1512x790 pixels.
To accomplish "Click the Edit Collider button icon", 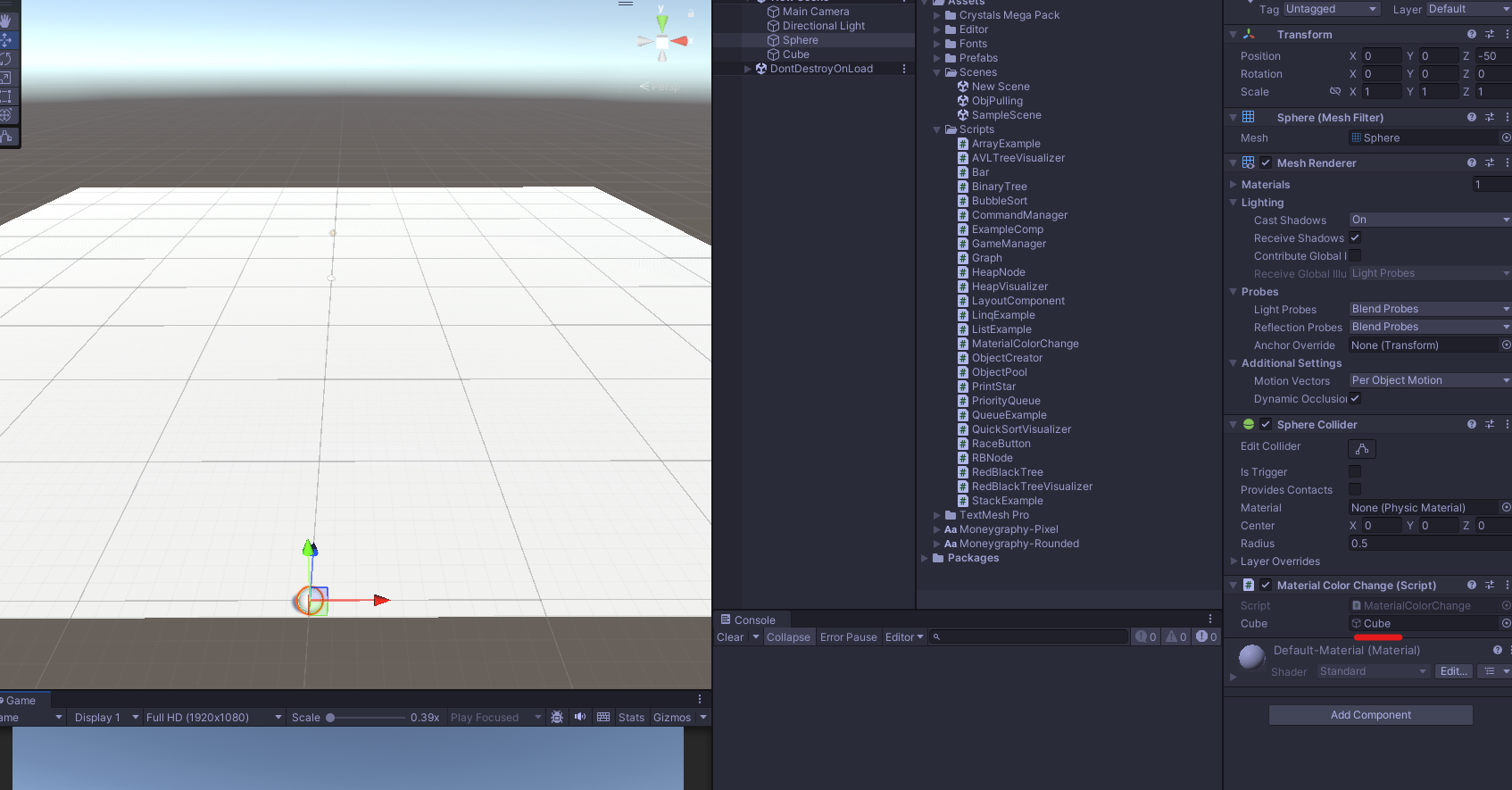I will (1362, 449).
